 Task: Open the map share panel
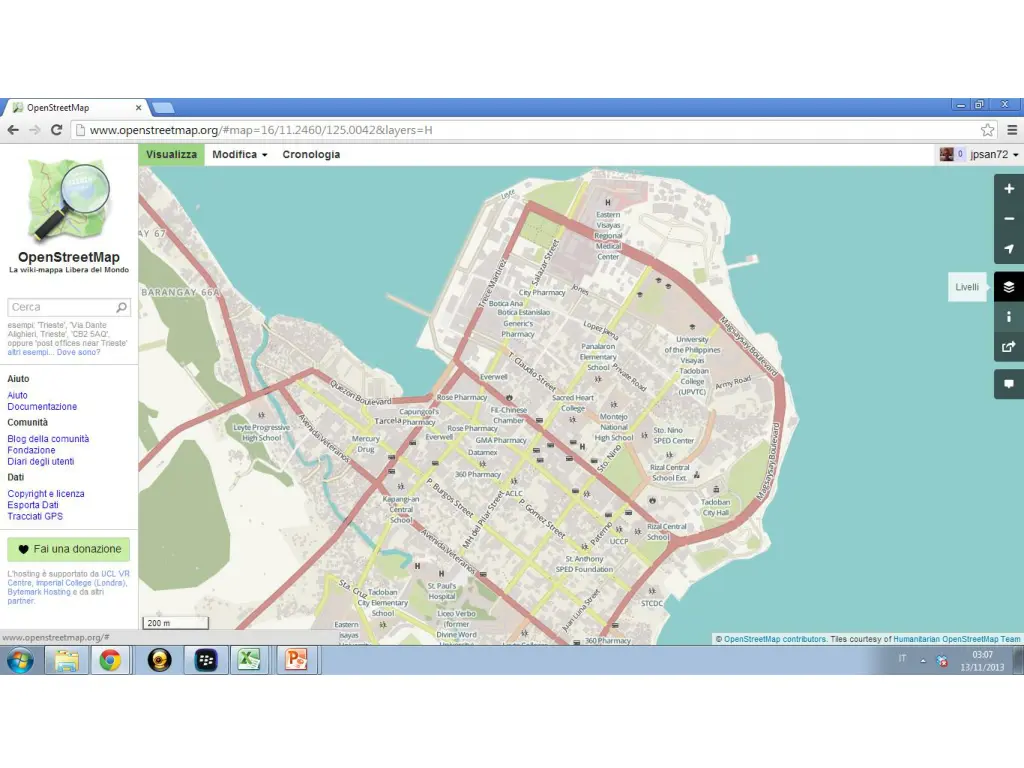pyautogui.click(x=1008, y=347)
